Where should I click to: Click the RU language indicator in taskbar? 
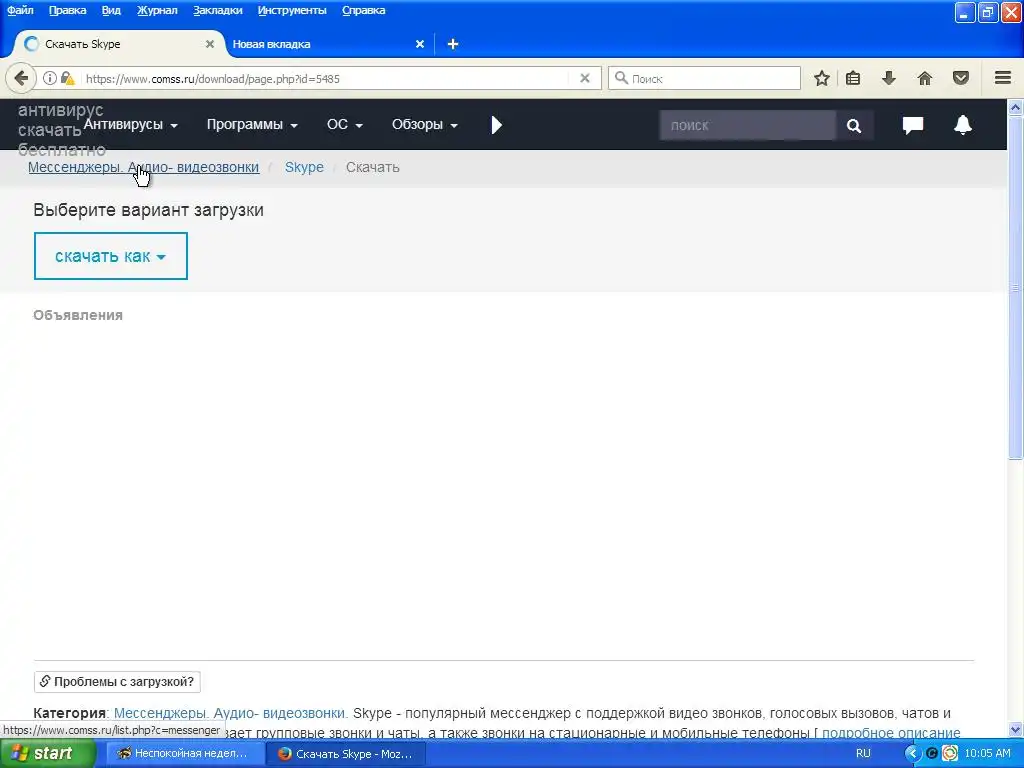click(863, 753)
